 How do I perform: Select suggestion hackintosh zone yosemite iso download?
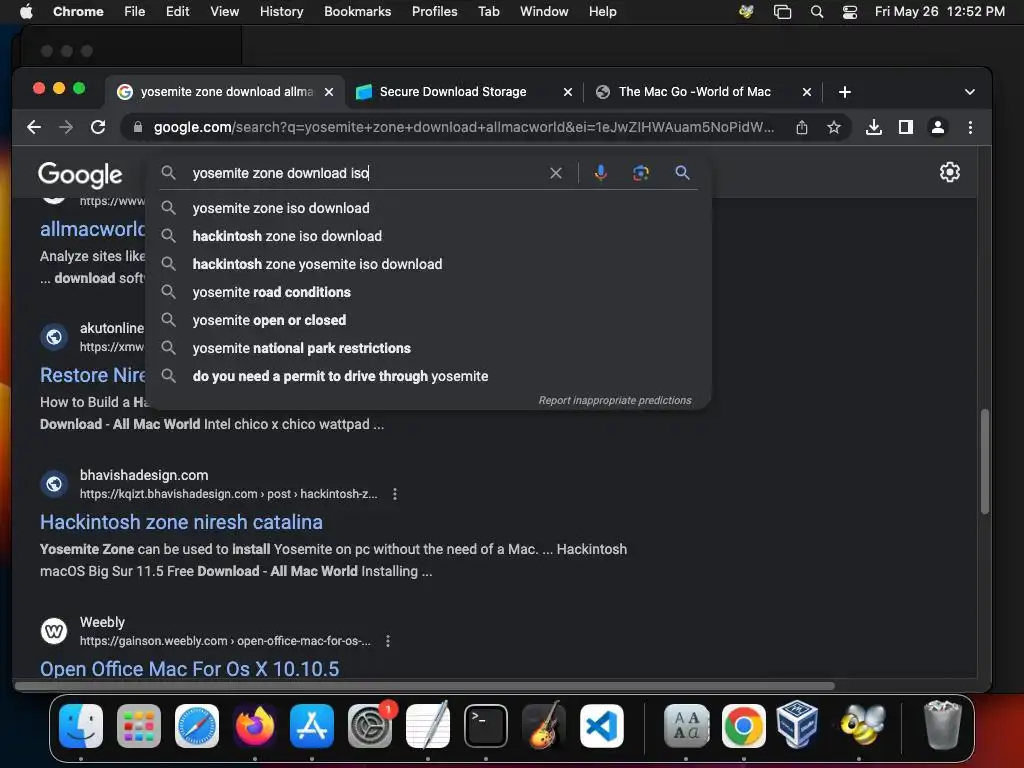point(428,264)
